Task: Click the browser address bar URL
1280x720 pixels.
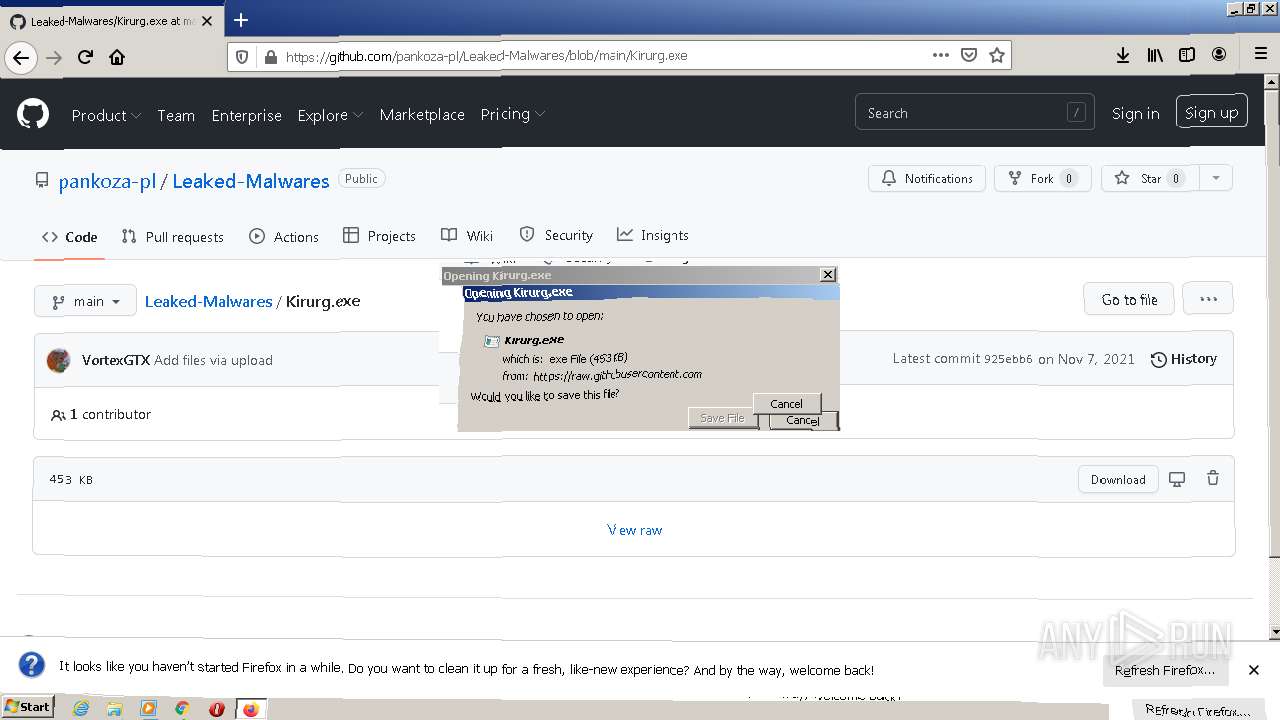Action: tap(486, 56)
